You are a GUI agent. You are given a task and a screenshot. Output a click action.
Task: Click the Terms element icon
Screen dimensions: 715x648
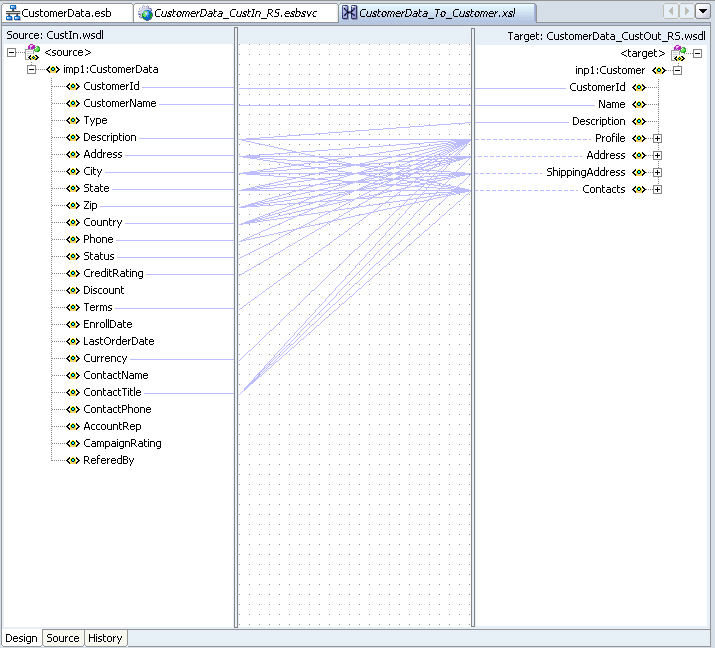coord(73,308)
